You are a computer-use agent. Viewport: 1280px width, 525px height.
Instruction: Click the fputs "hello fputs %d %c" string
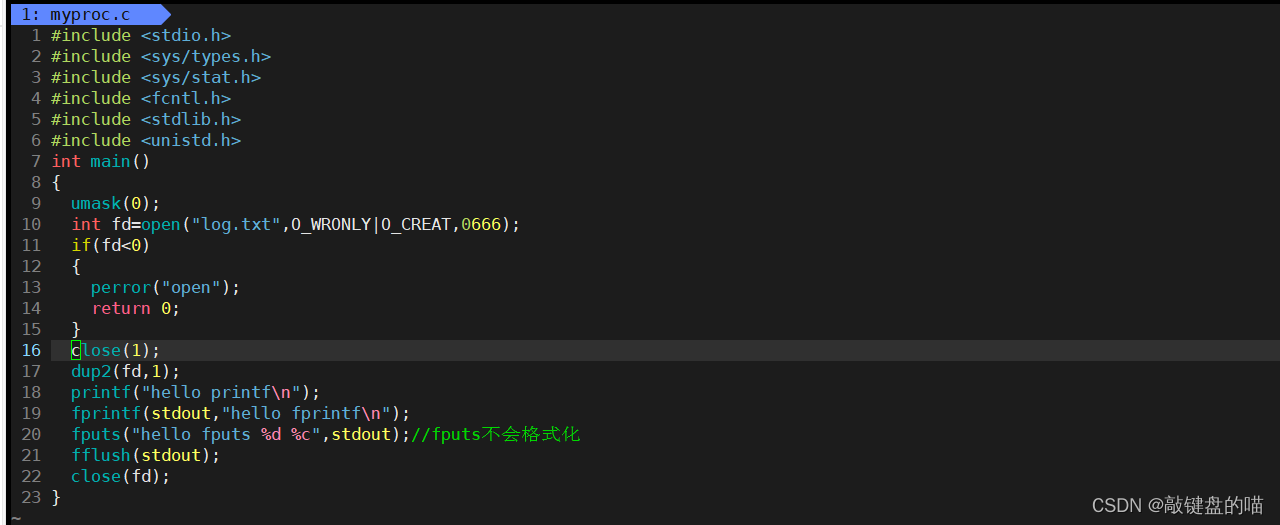click(x=226, y=435)
